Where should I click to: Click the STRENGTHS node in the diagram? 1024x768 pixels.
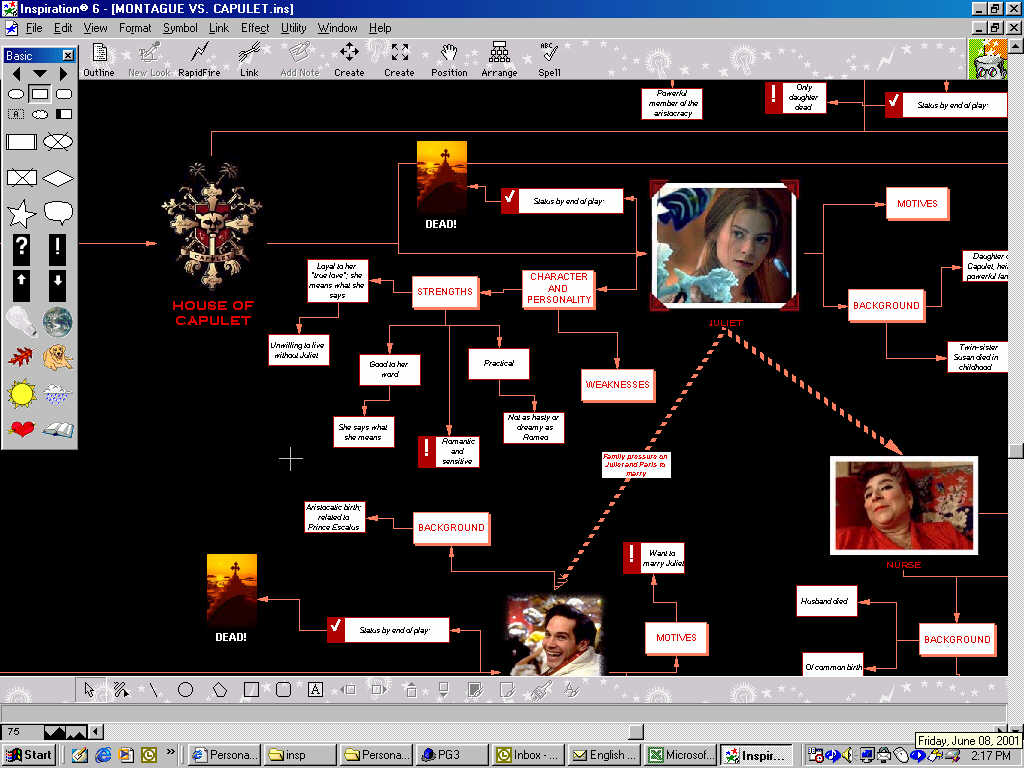445,292
